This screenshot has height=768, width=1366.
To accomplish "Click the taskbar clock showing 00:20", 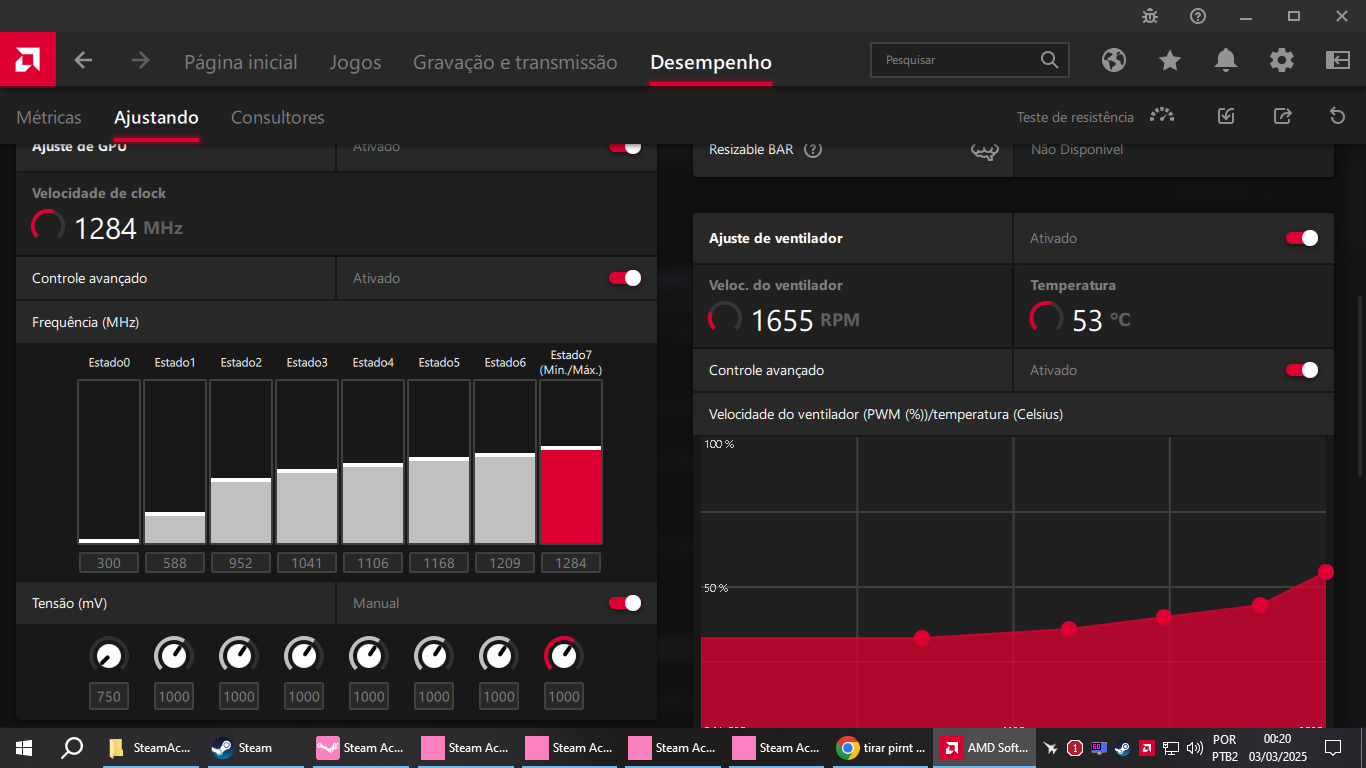I will click(x=1278, y=748).
